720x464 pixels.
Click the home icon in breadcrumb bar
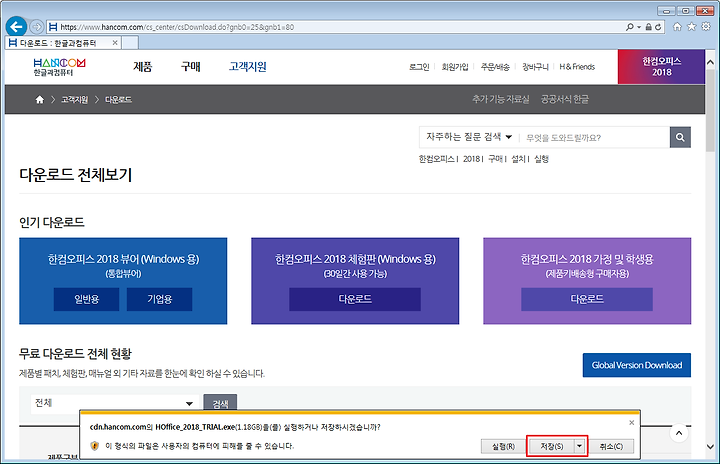(40, 99)
